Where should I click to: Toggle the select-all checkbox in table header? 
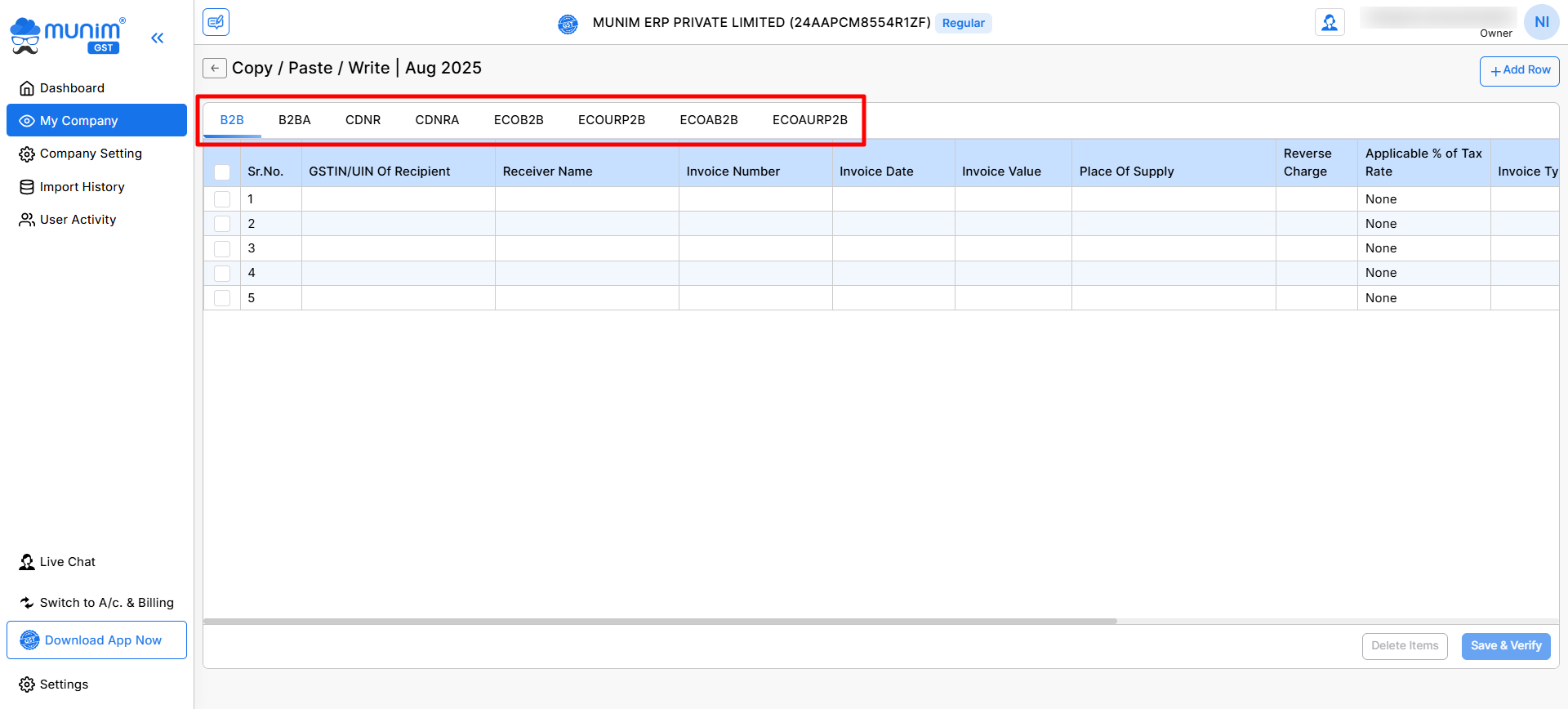[x=222, y=172]
